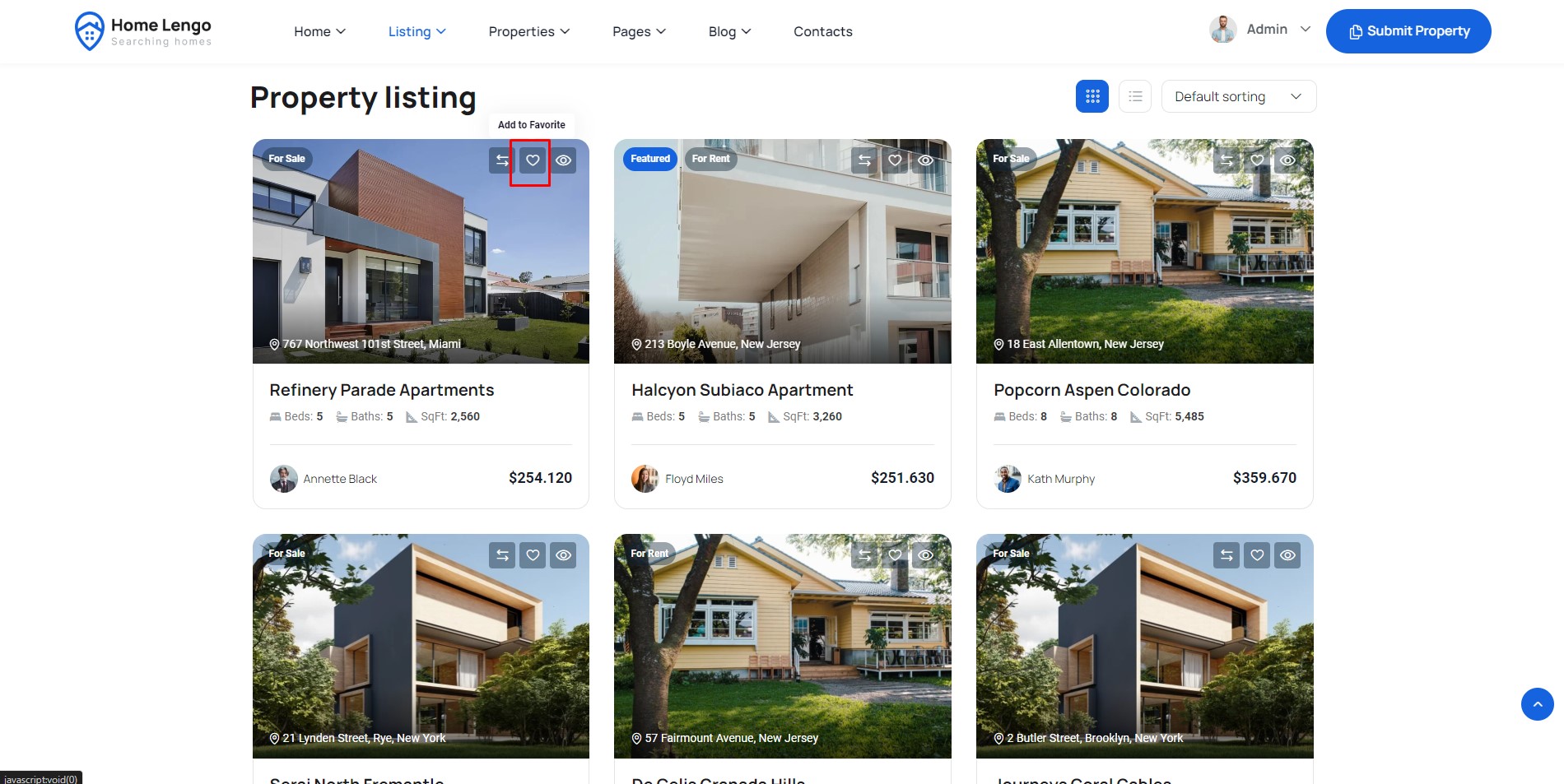This screenshot has height=784, width=1564.
Task: Click the $251.630 price
Action: 902,478
